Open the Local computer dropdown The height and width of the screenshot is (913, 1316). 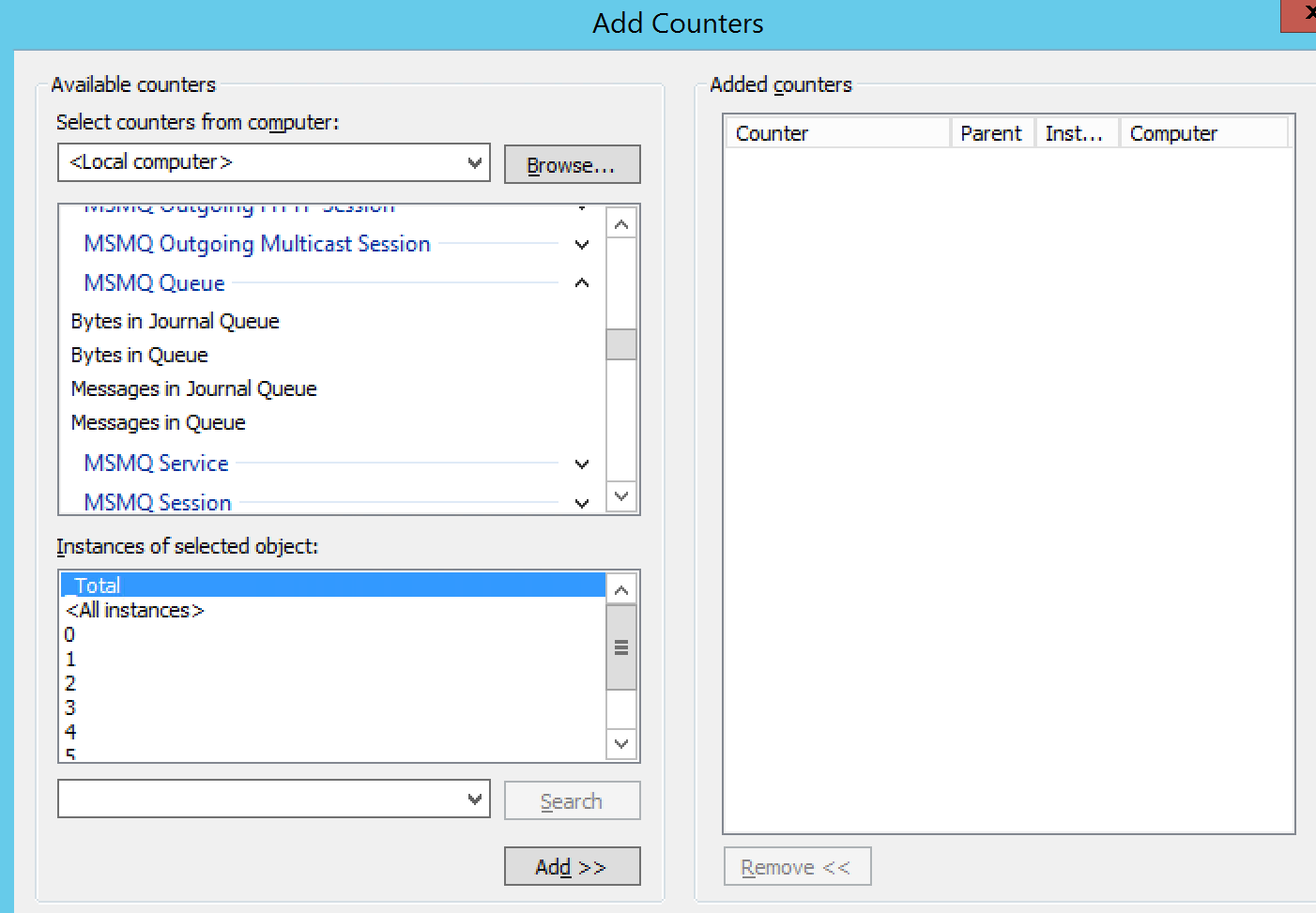coord(474,162)
